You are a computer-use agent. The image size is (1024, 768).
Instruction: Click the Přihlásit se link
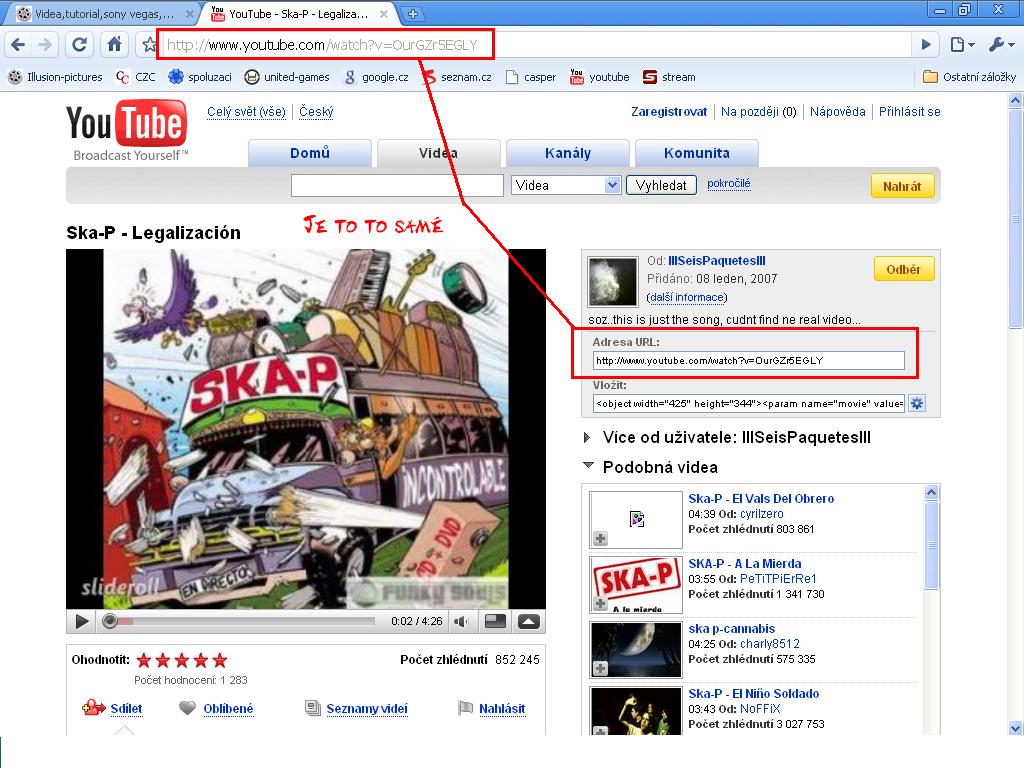click(910, 112)
